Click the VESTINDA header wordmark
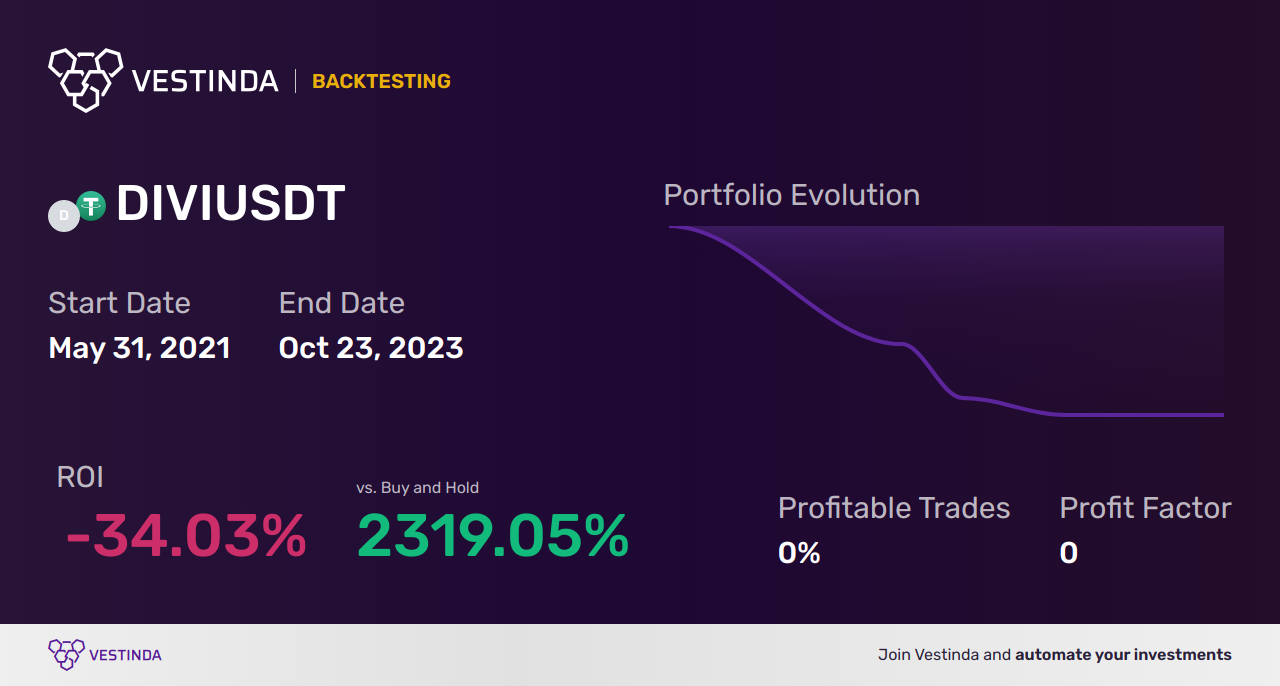The height and width of the screenshot is (686, 1280). click(205, 81)
